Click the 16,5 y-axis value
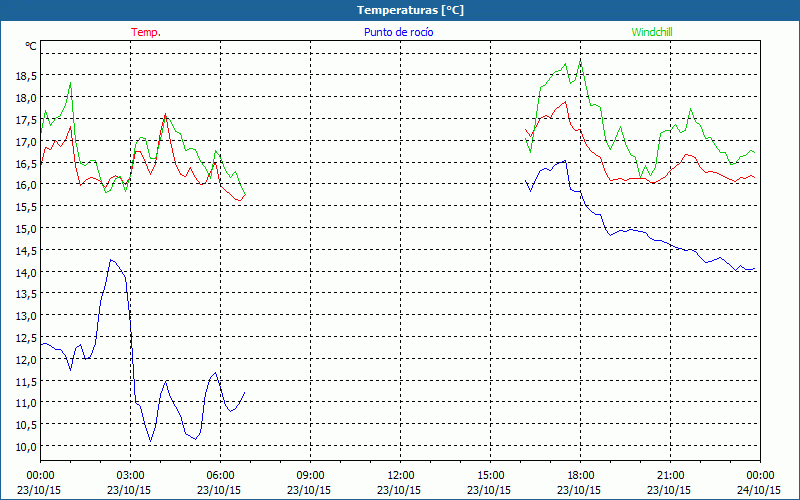Screen dimensions: 800x500 pos(26,164)
